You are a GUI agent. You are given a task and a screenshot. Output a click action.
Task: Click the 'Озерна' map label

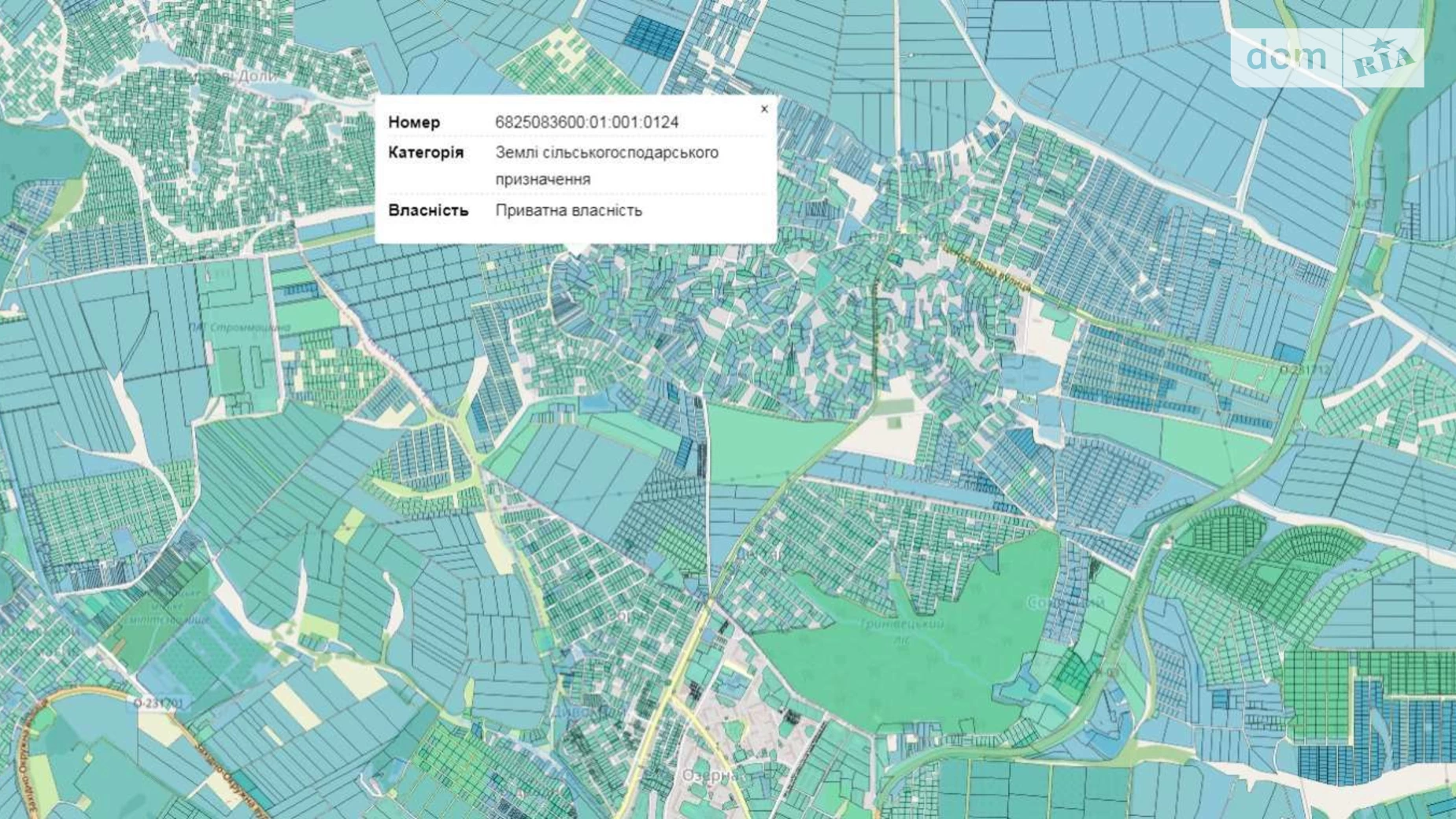[x=708, y=776]
